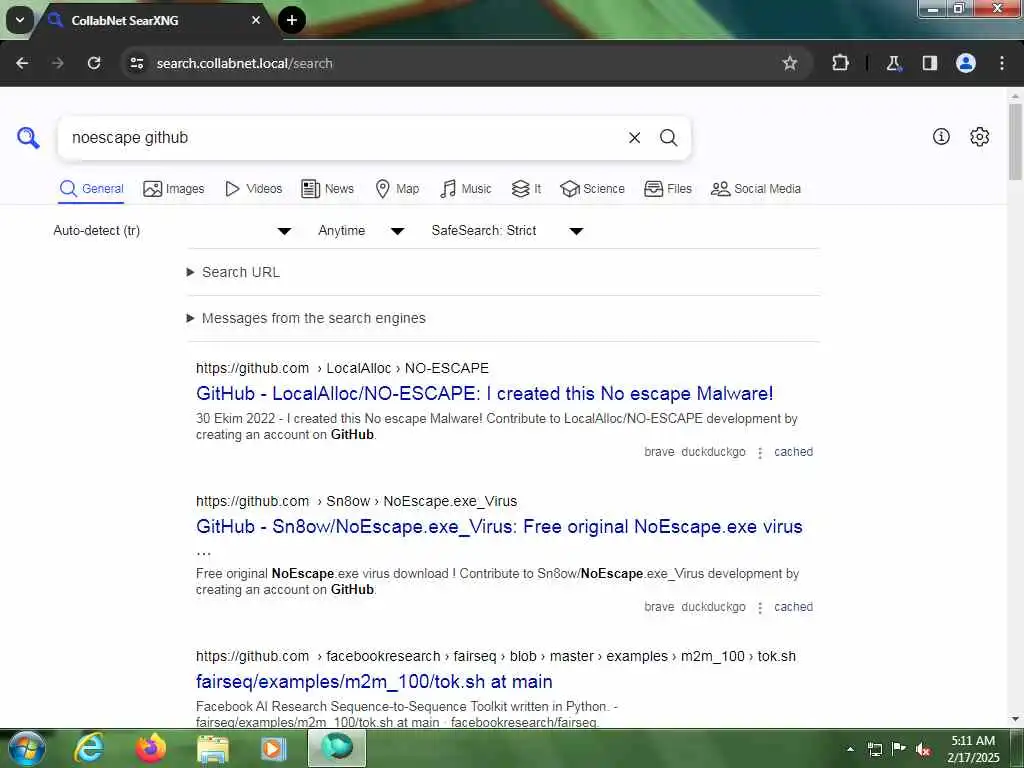Open more options dots for LocalAlloc result
Viewport: 1024px width, 768px height.
(760, 453)
